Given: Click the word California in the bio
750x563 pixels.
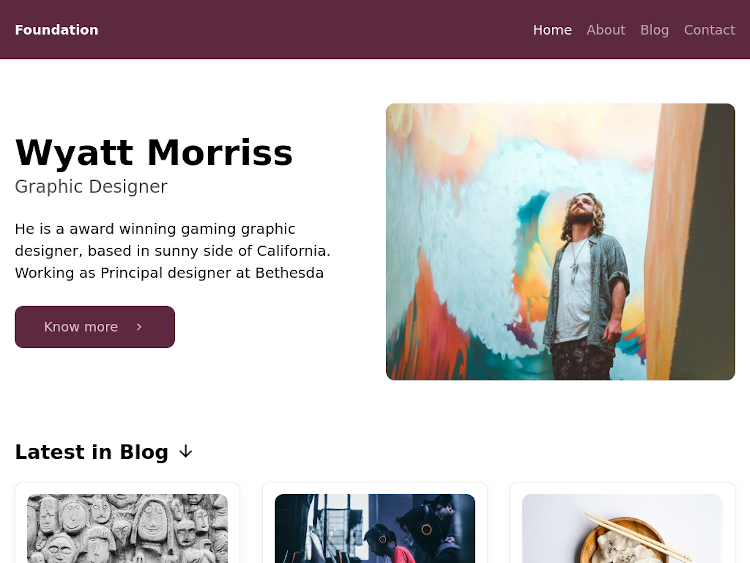Looking at the screenshot, I should click(293, 251).
